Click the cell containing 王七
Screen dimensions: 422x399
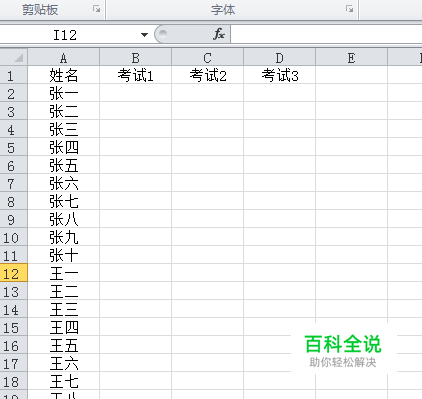(63, 381)
